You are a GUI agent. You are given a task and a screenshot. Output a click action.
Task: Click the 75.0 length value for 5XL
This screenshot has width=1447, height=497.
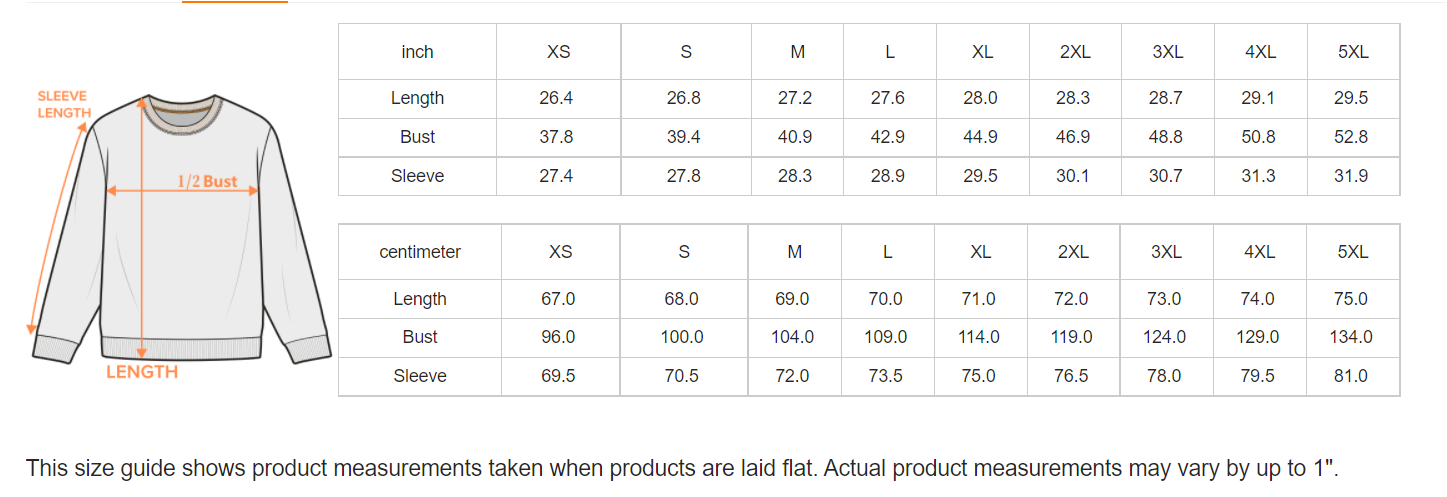[x=1351, y=299]
